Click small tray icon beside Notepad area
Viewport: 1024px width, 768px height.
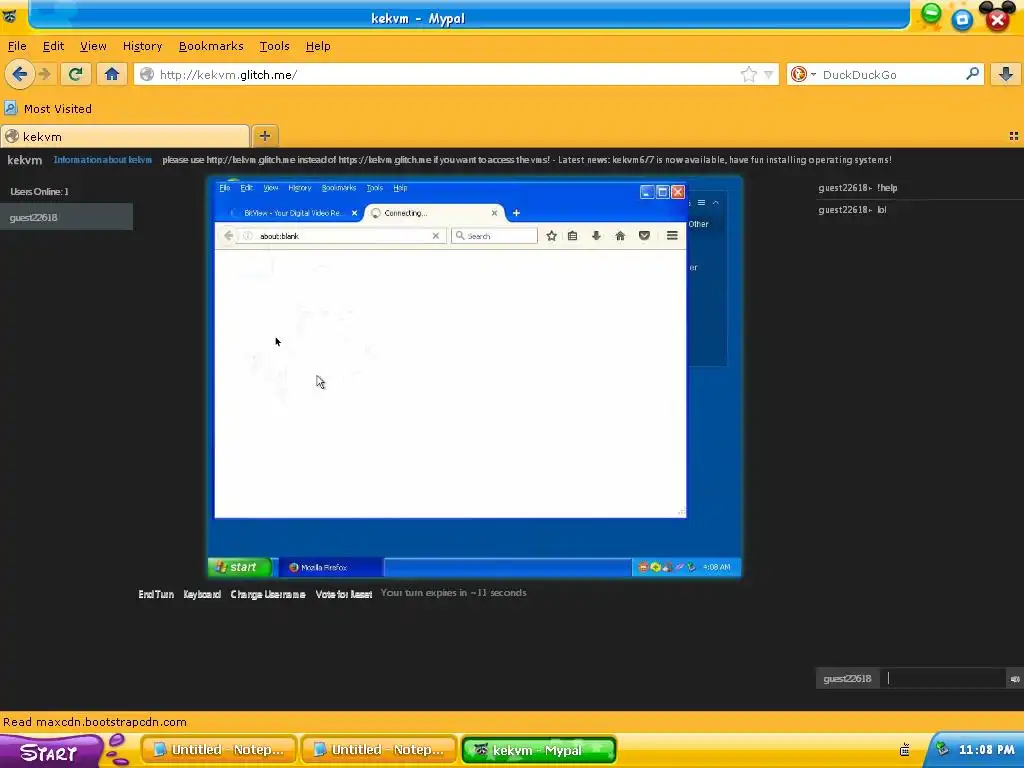904,750
